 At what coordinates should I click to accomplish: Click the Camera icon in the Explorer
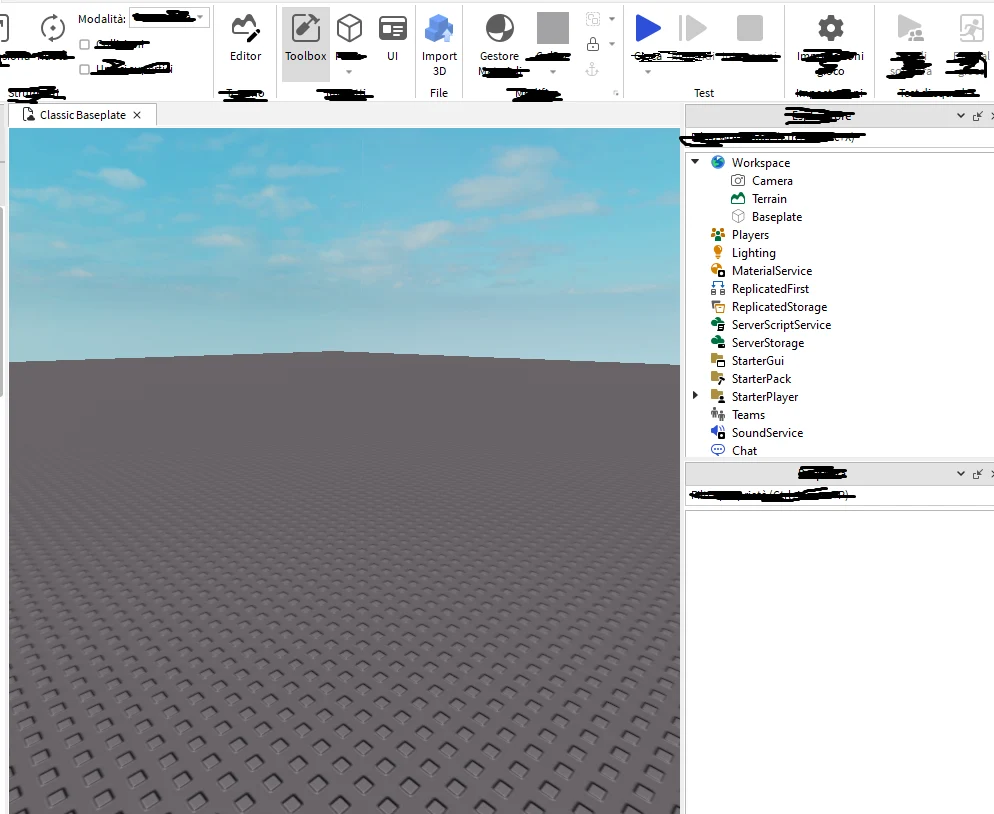pyautogui.click(x=737, y=180)
